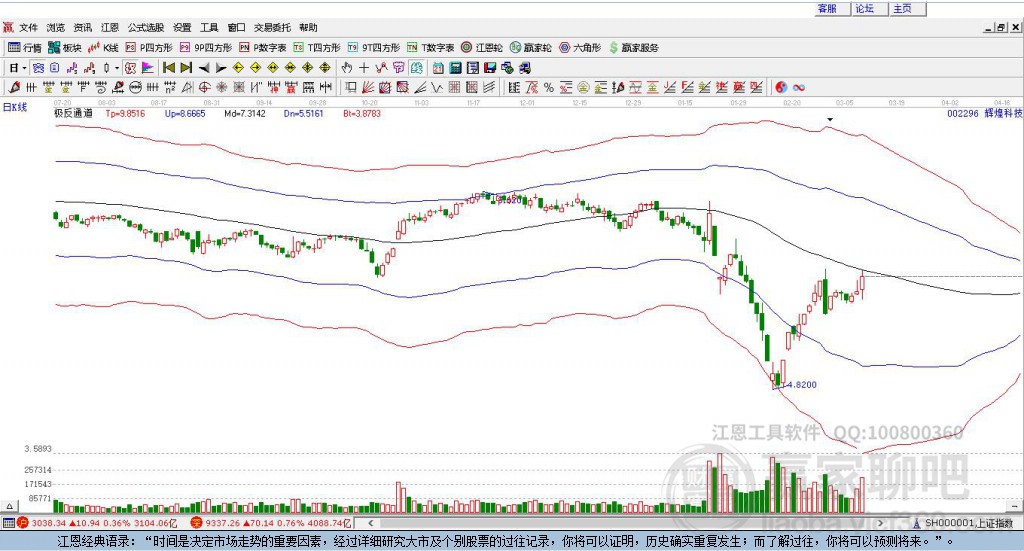The height and width of the screenshot is (551, 1024).
Task: Click the date 01-15 on time axis
Action: coord(685,103)
